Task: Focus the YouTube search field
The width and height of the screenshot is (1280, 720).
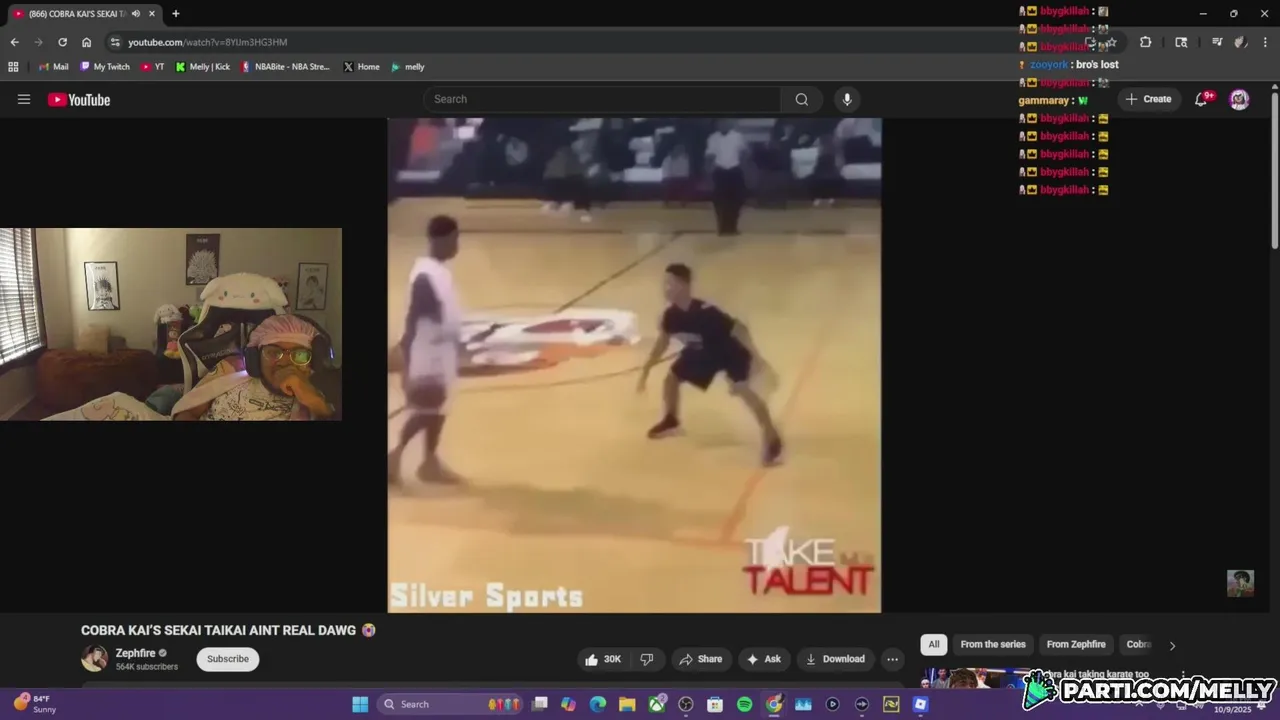Action: (x=603, y=99)
